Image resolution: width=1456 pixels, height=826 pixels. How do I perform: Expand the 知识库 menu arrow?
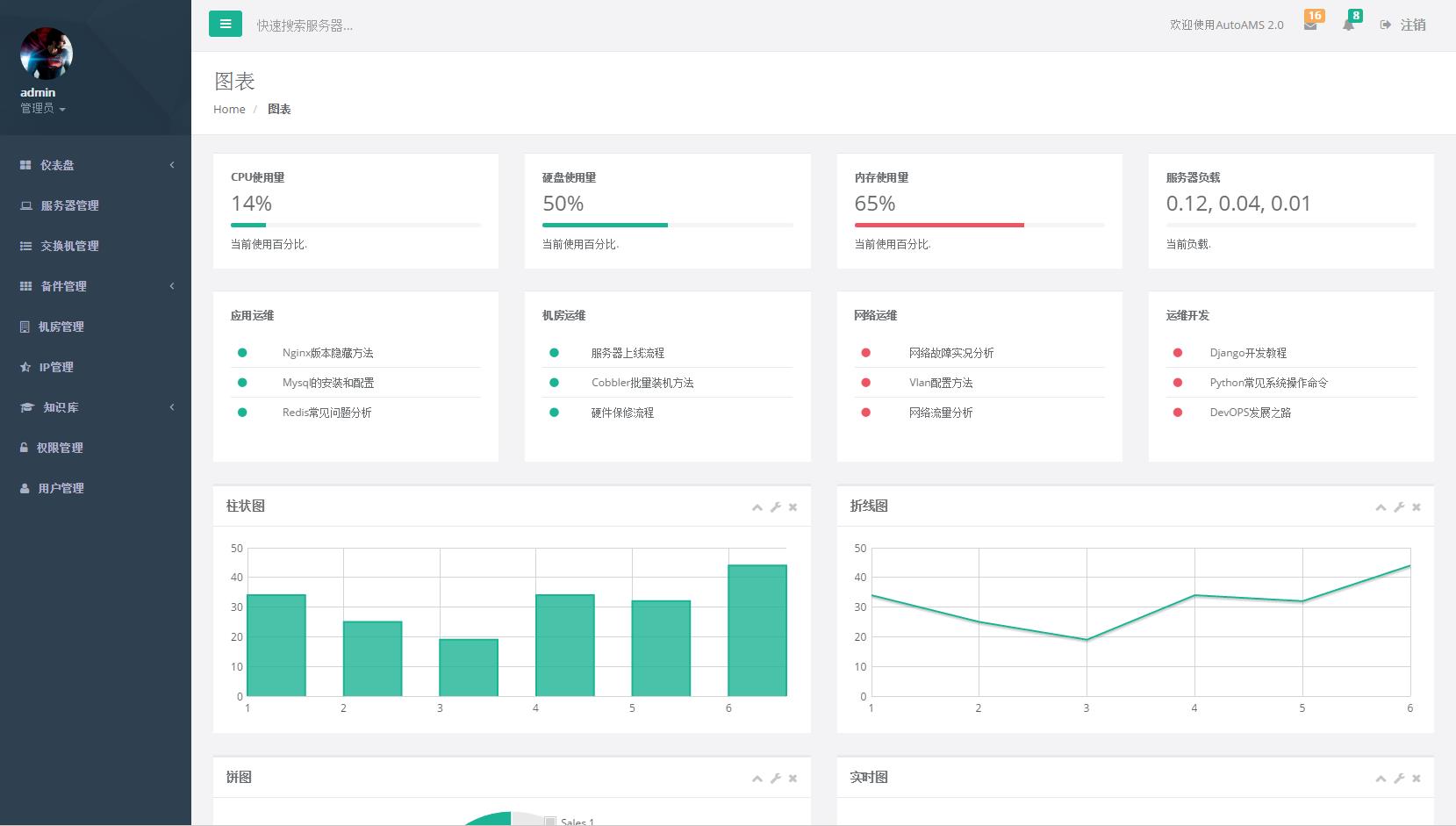tap(172, 407)
